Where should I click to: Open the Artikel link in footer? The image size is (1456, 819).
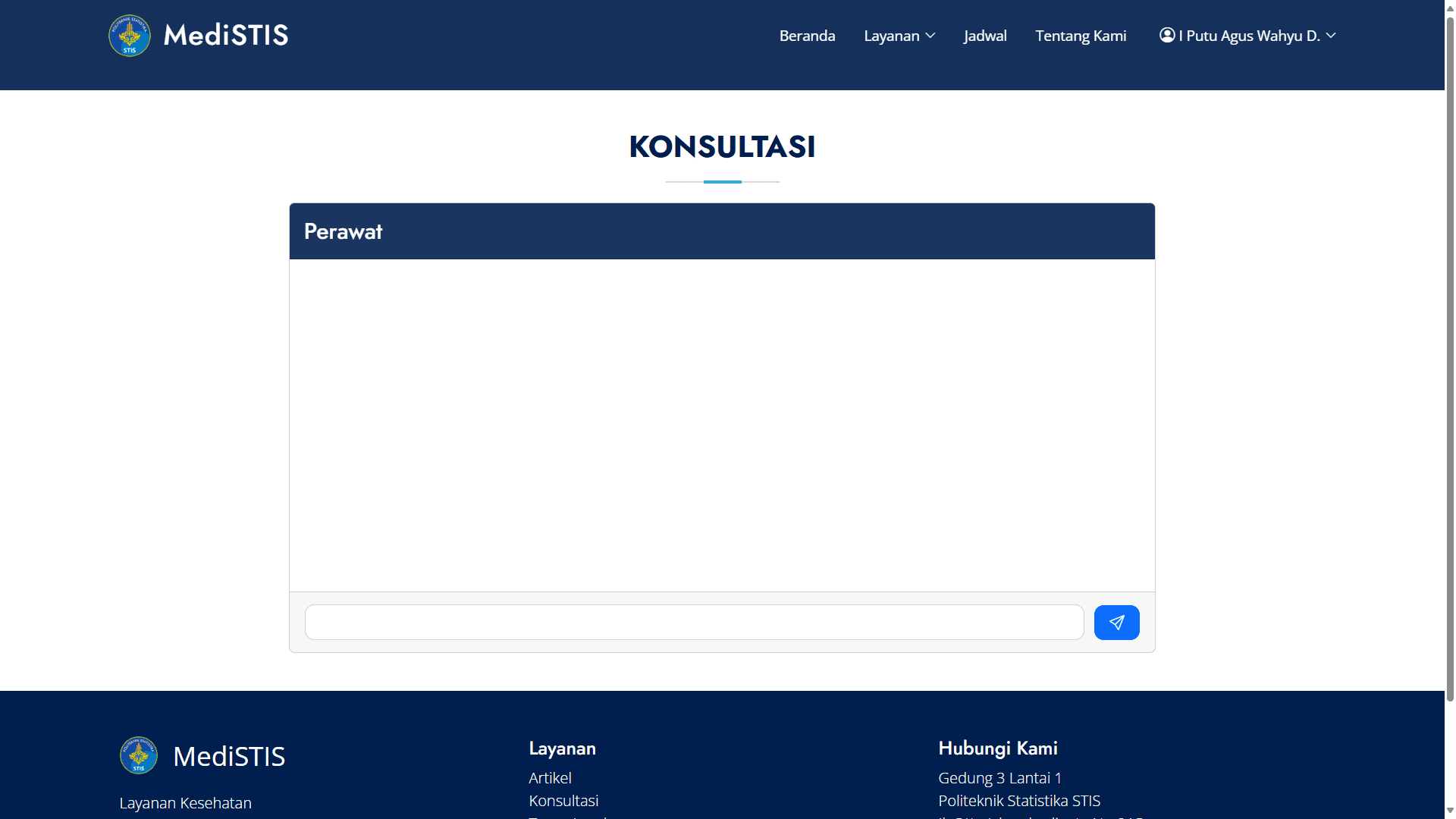point(550,778)
